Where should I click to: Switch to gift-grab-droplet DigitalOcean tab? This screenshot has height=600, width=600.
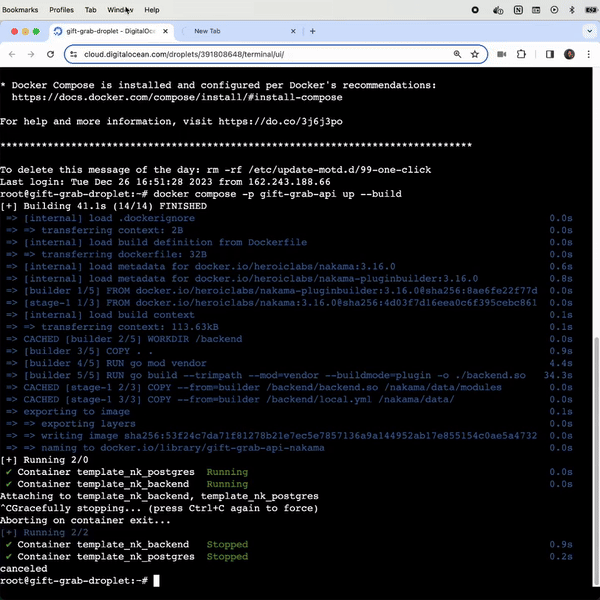click(111, 31)
